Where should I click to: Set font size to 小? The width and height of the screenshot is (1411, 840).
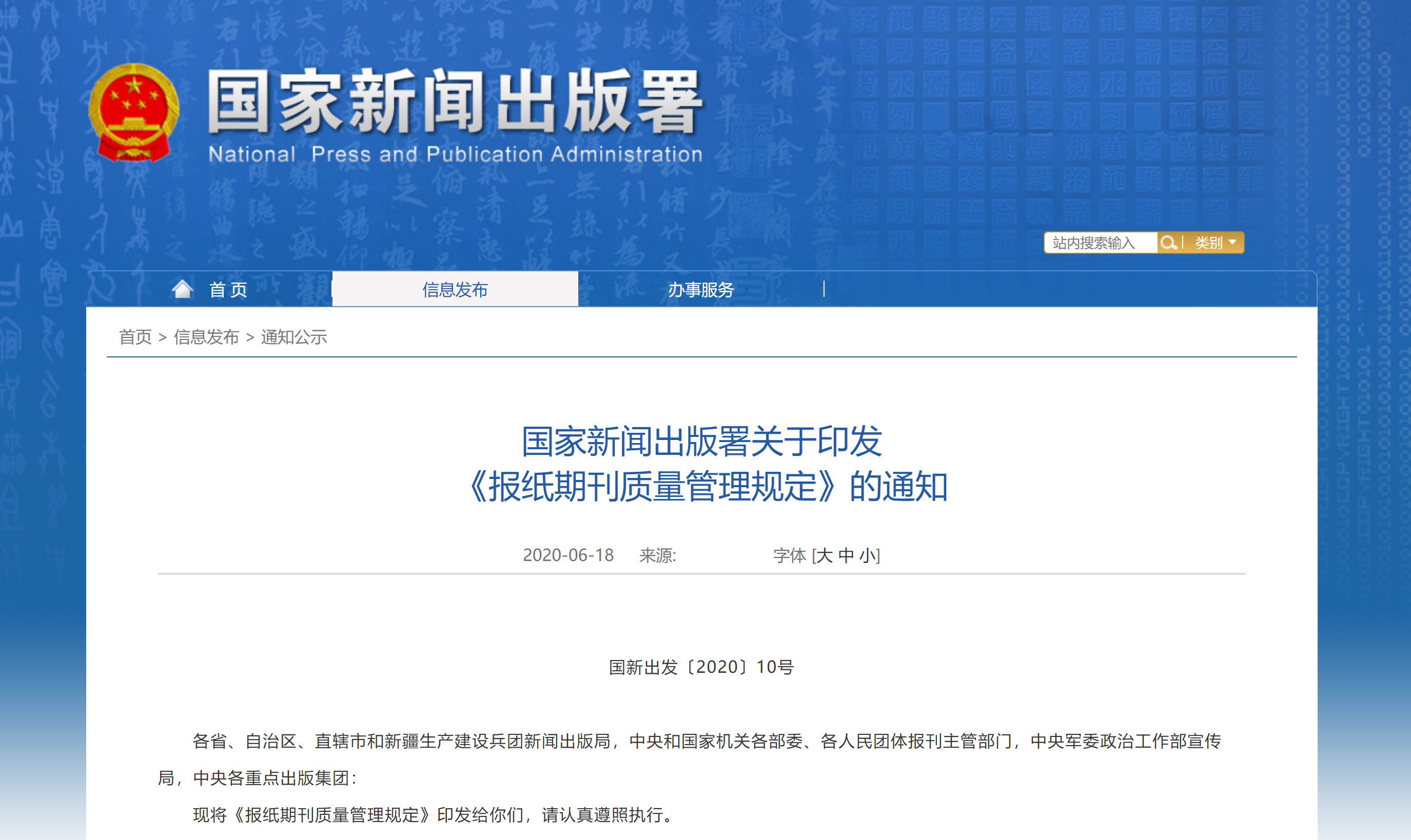868,555
